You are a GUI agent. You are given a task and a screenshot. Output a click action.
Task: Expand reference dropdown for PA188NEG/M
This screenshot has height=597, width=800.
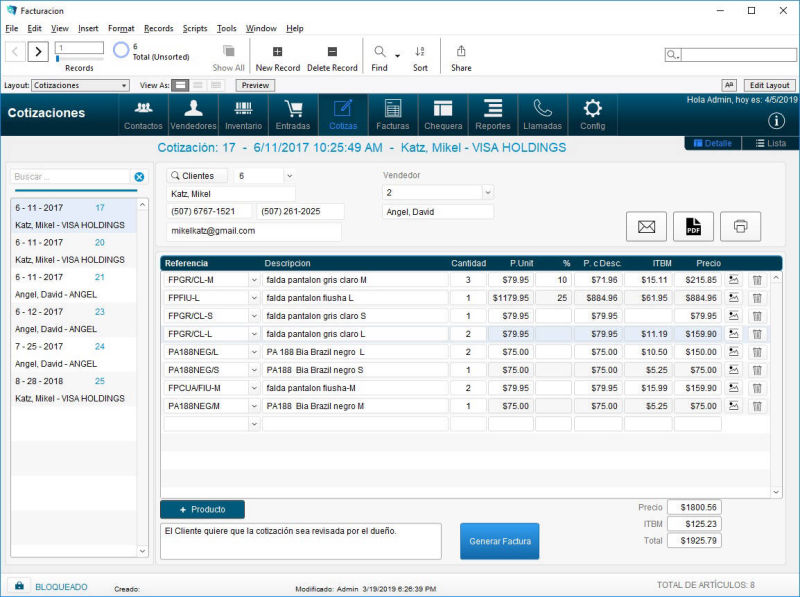click(254, 406)
